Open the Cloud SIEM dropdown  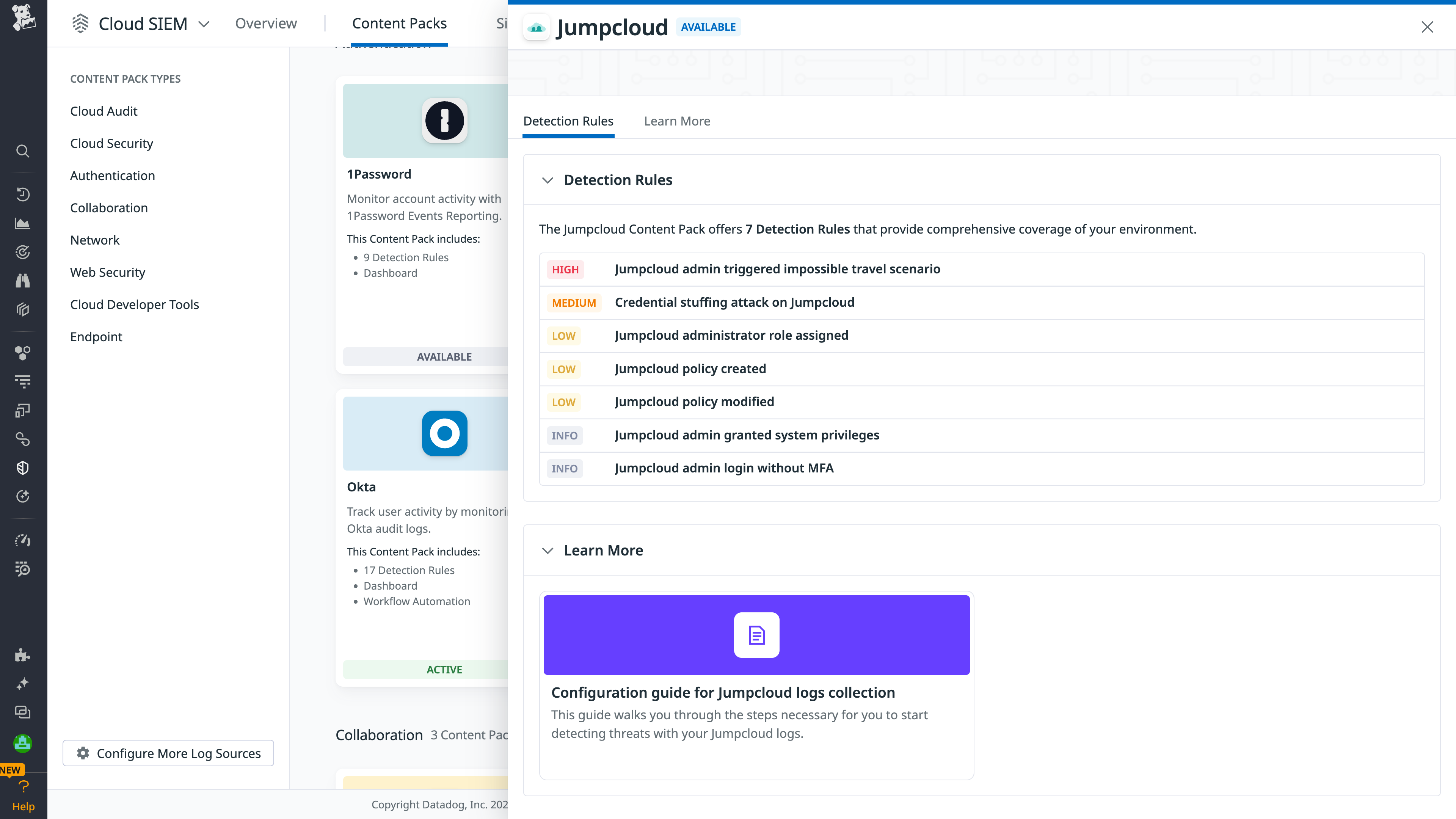204,24
